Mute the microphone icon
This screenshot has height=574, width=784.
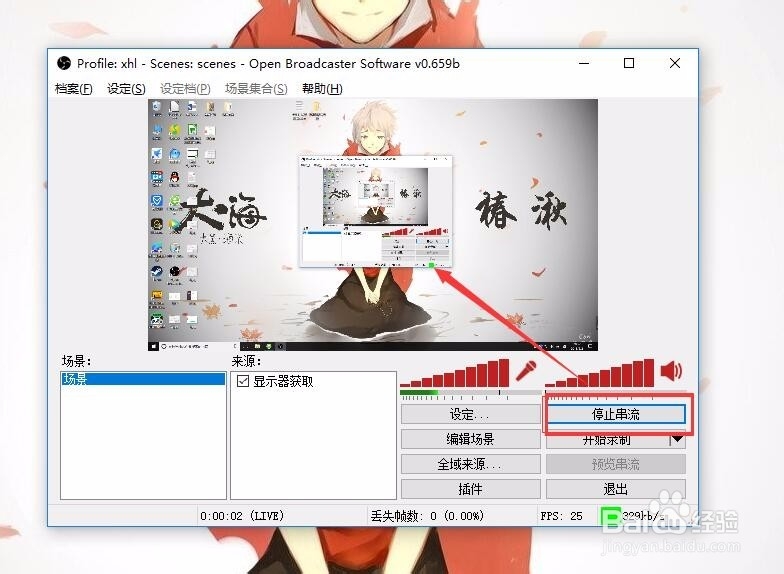(x=526, y=370)
